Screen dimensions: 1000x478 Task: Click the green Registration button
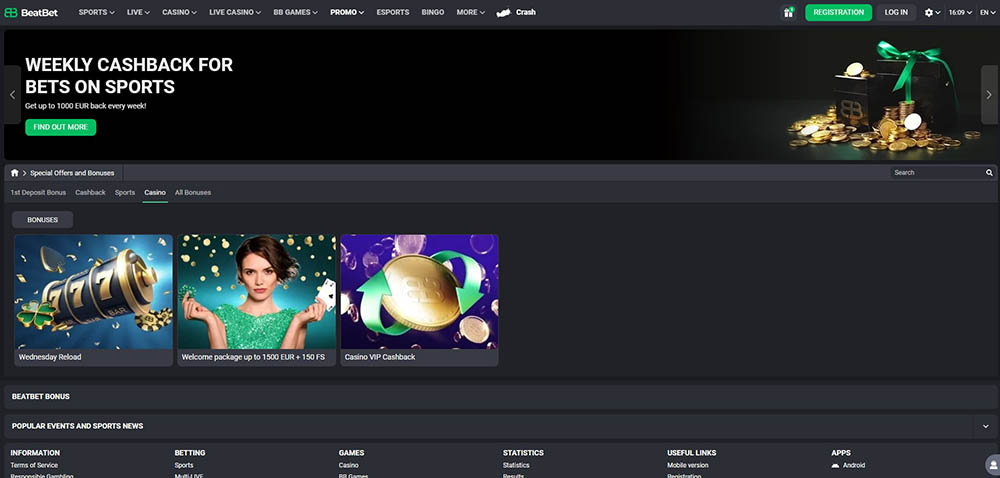tap(838, 12)
